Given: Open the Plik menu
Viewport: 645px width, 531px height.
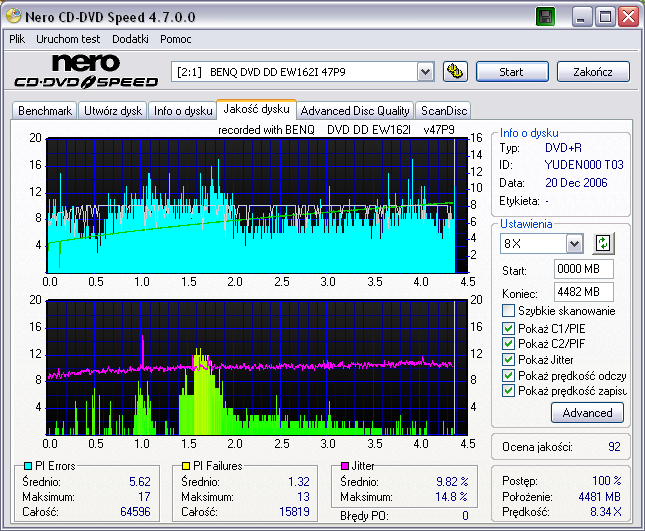Looking at the screenshot, I should tap(17, 39).
